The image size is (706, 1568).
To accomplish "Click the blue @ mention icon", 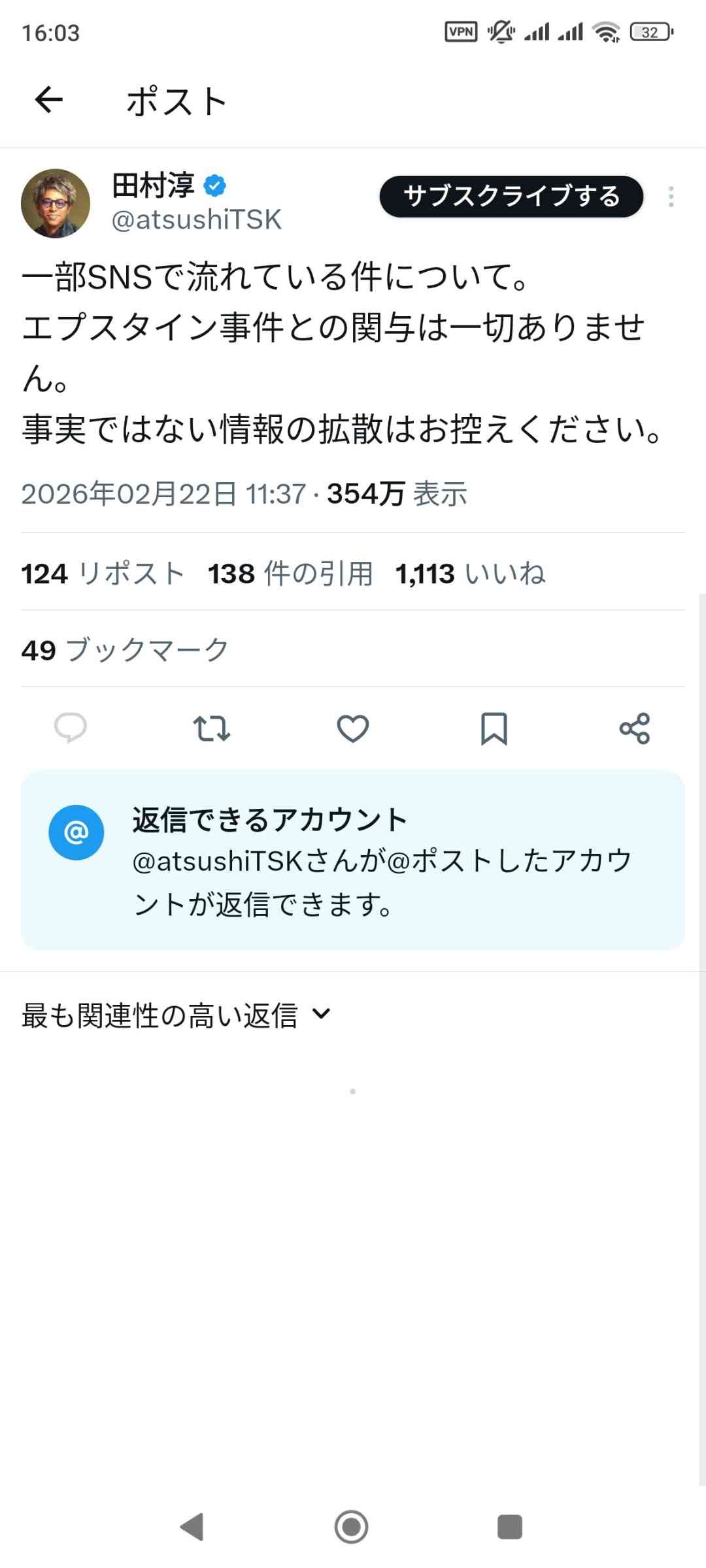I will [x=76, y=832].
